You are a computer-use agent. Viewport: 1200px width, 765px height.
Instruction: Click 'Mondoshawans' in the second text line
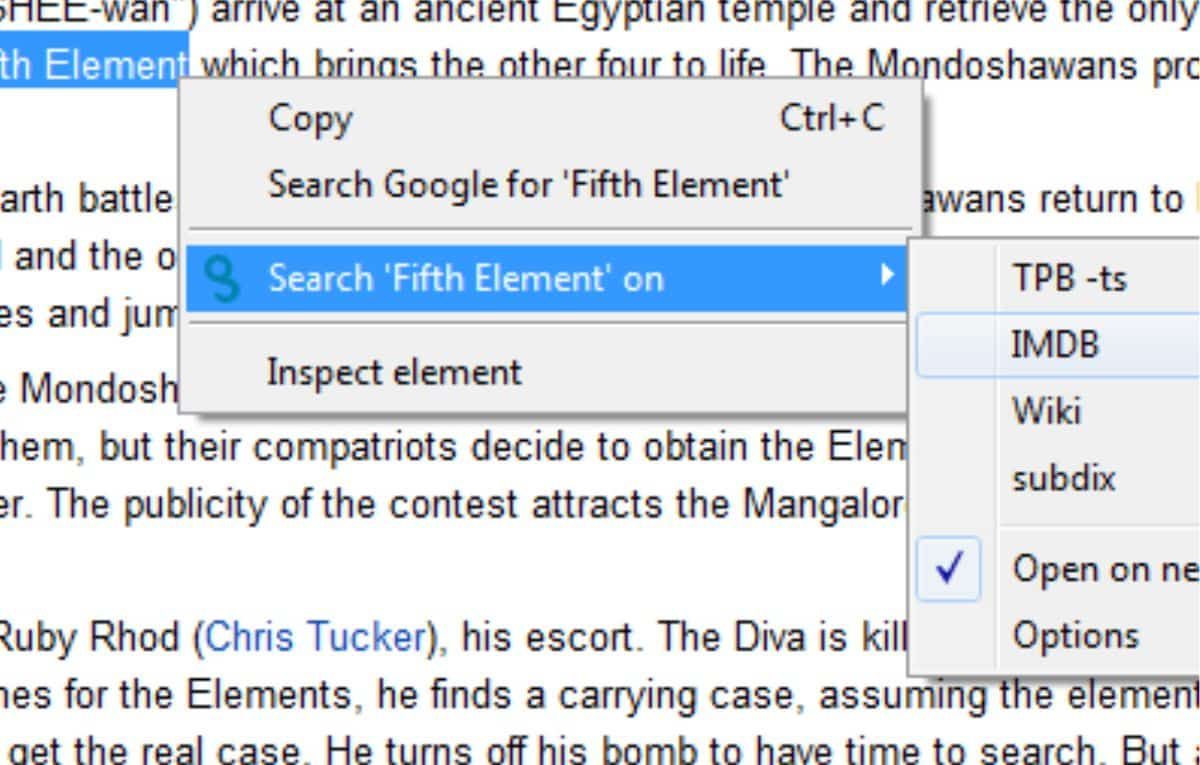[999, 66]
